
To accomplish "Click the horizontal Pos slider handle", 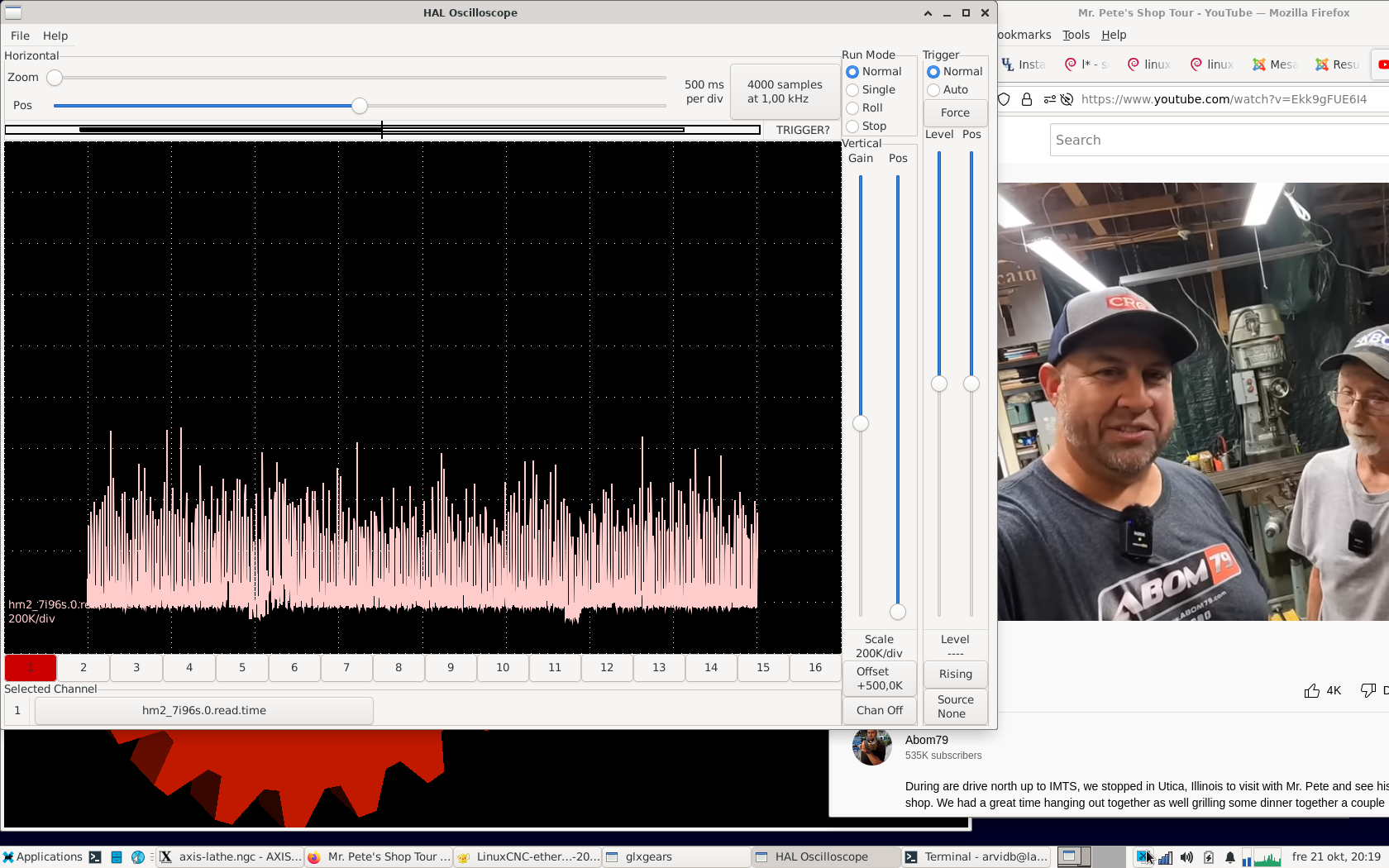I will [x=359, y=106].
